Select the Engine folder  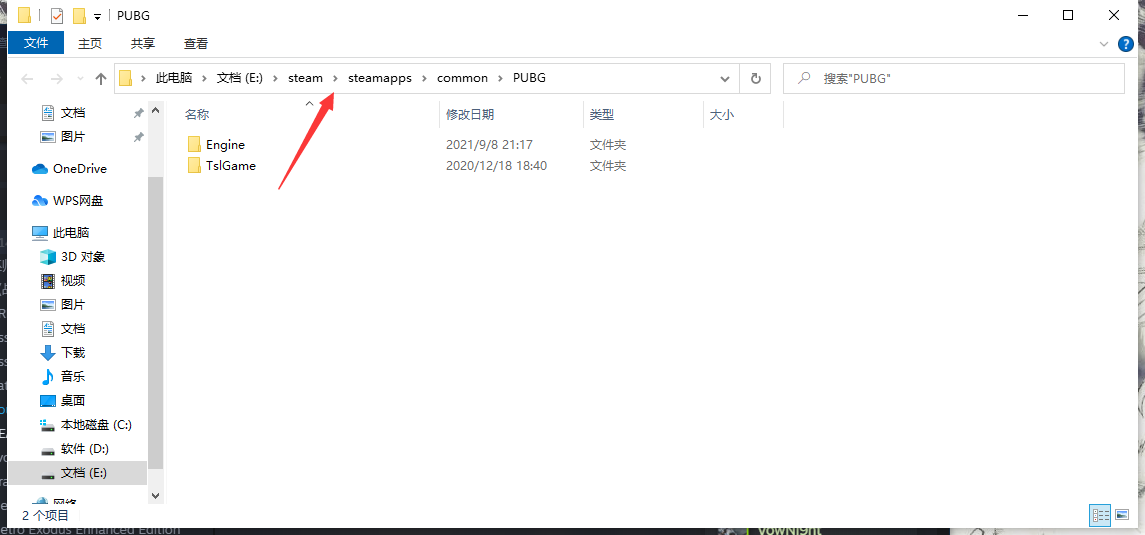point(216,145)
